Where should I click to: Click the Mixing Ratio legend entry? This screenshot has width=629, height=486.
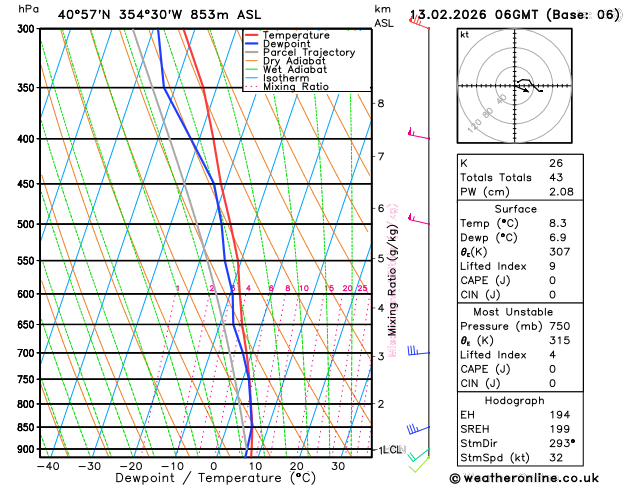click(x=287, y=87)
